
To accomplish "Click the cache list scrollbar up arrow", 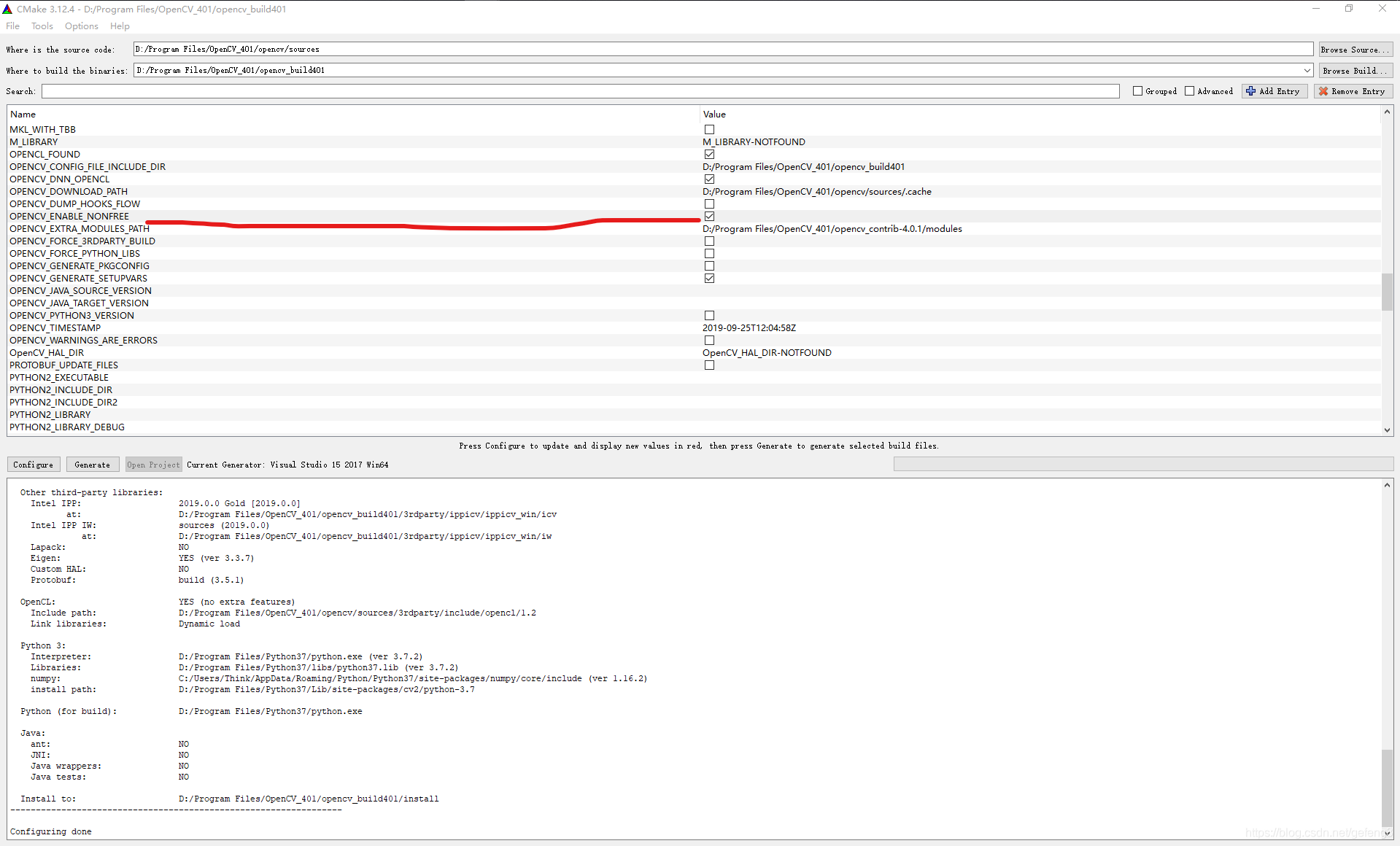I will (x=1387, y=112).
